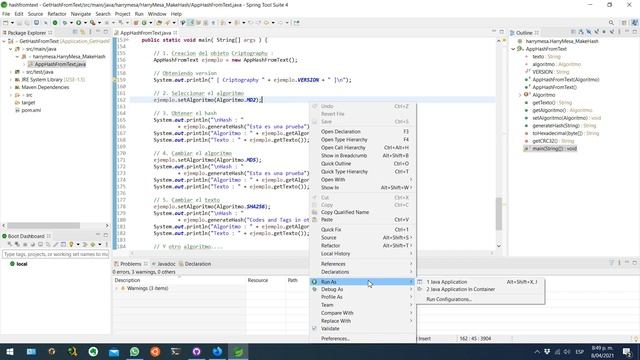Image resolution: width=640 pixels, height=360 pixels.
Task: Collapse the src/main/java folder node
Action: coord(11,49)
